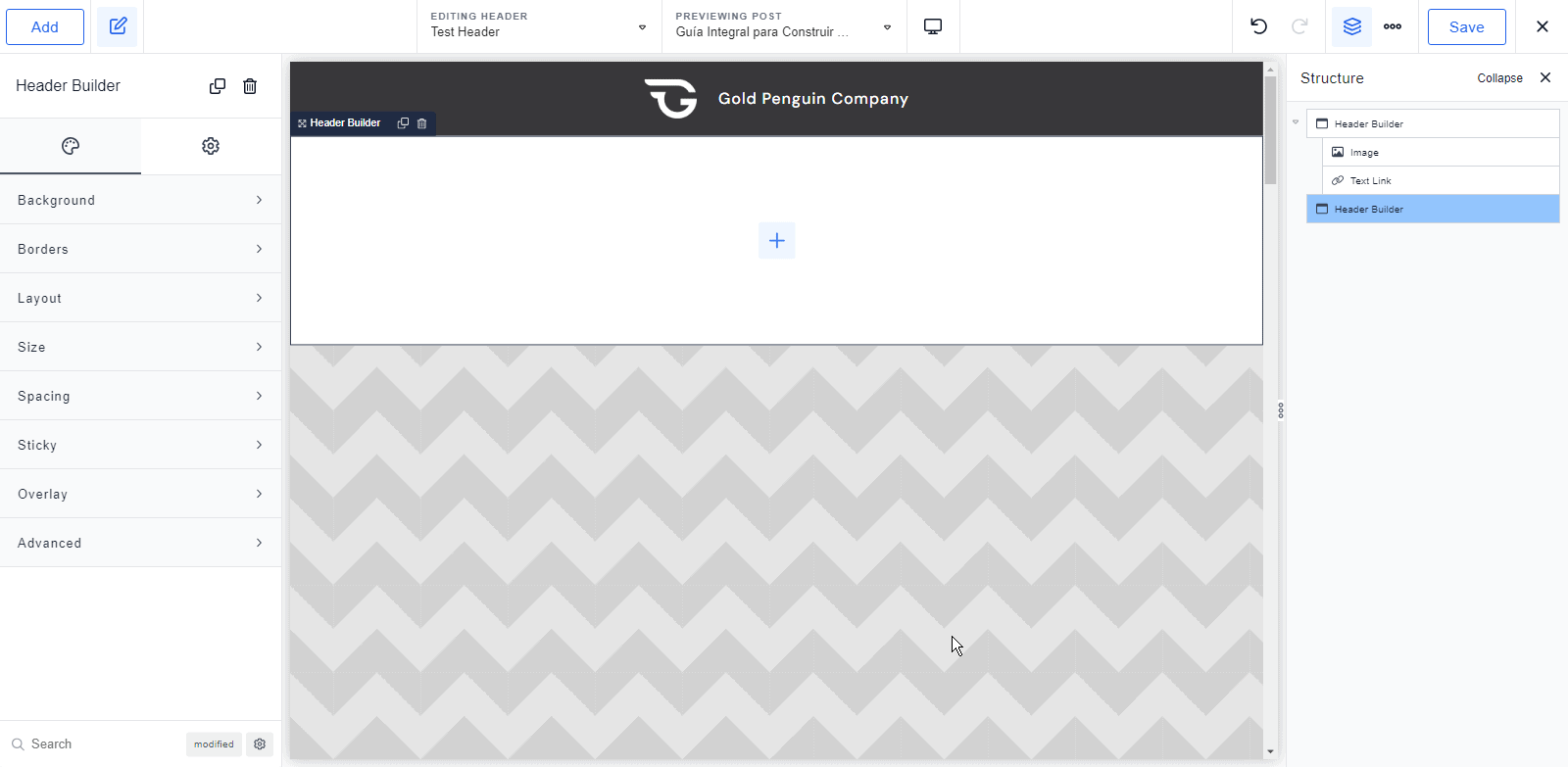Expand the Overlay section
This screenshot has width=1568, height=767.
(x=140, y=494)
